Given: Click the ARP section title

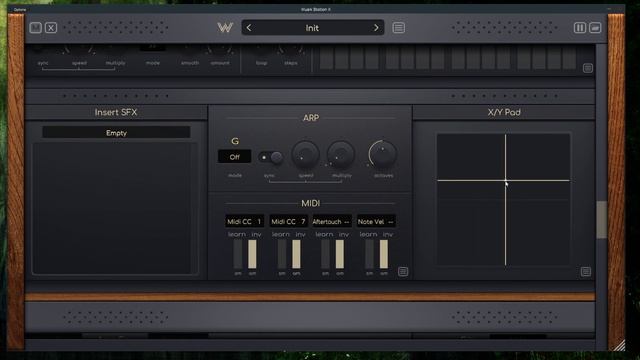Looking at the screenshot, I should pyautogui.click(x=311, y=118).
